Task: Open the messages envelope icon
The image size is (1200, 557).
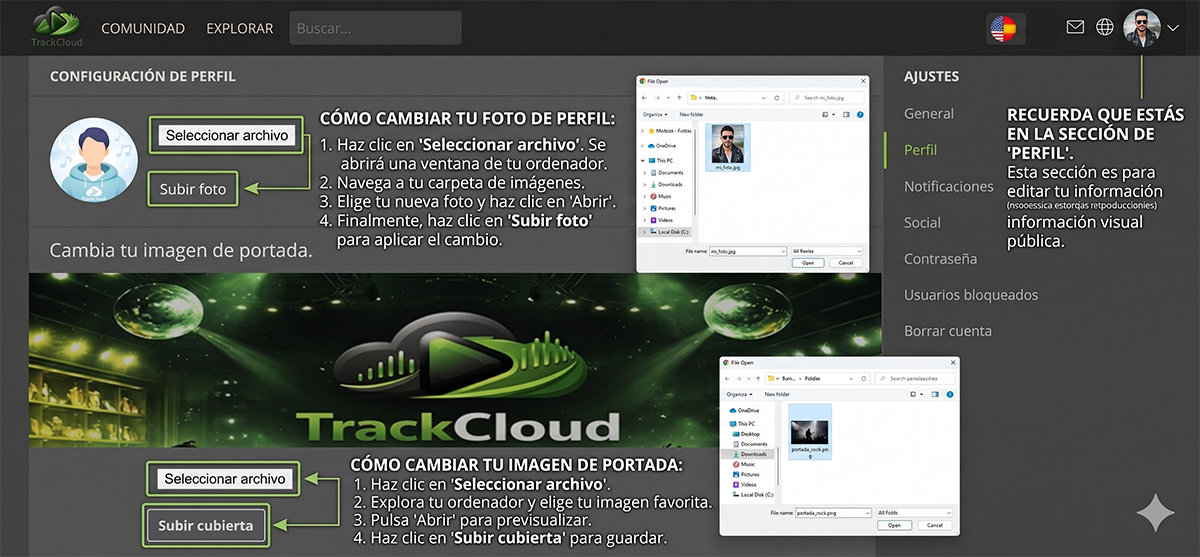Action: pos(1075,27)
